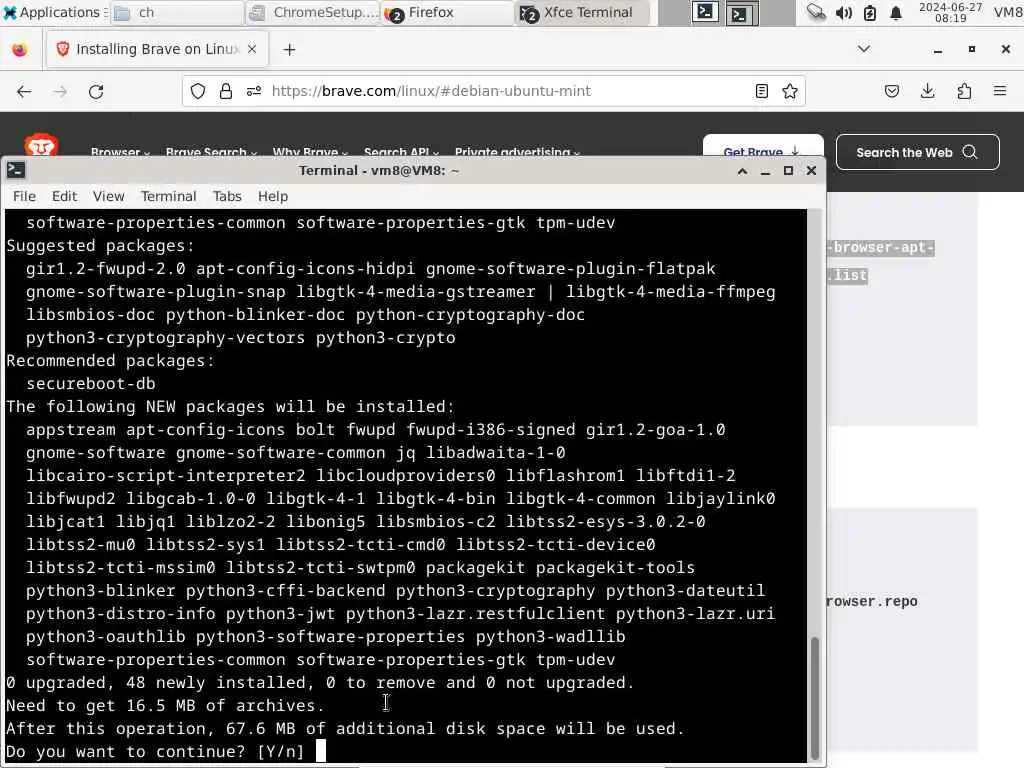Viewport: 1024px width, 768px height.
Task: Open the site permissions icon in address bar
Action: click(x=254, y=91)
